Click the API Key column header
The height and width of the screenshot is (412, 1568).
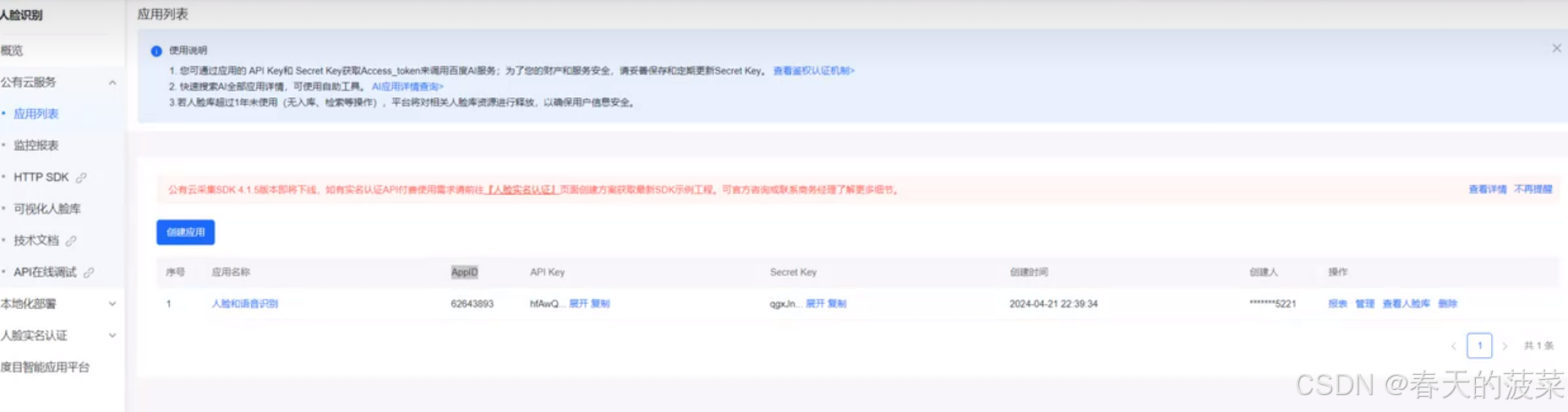click(547, 272)
